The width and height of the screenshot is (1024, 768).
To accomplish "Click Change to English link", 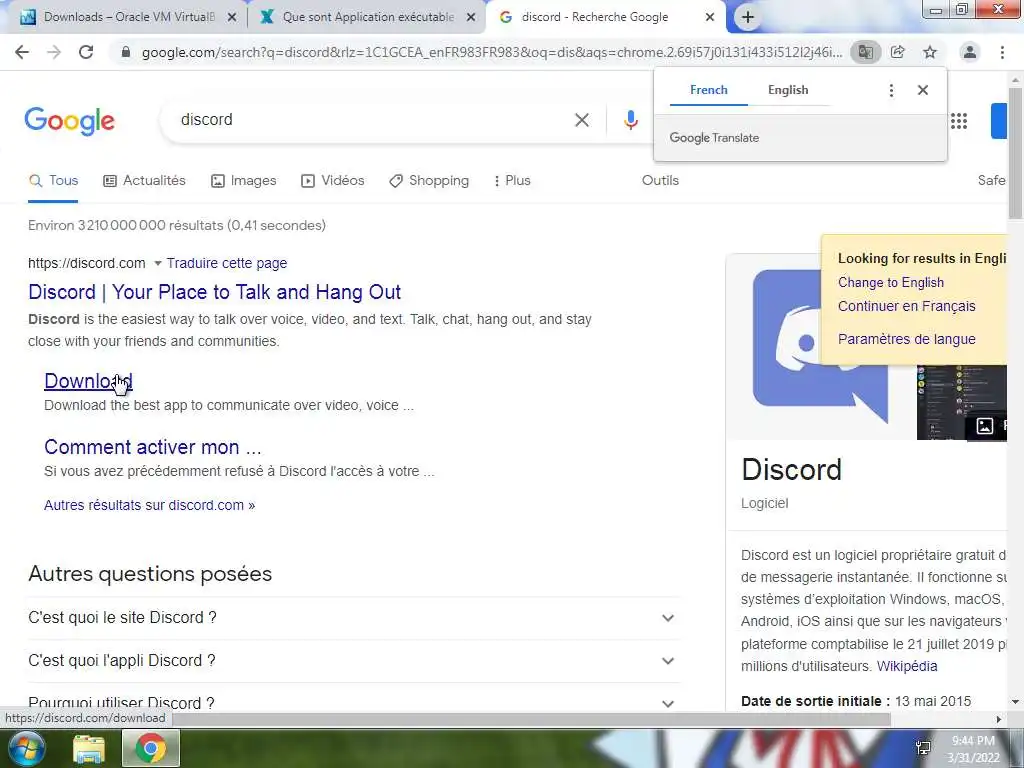I will (x=891, y=282).
